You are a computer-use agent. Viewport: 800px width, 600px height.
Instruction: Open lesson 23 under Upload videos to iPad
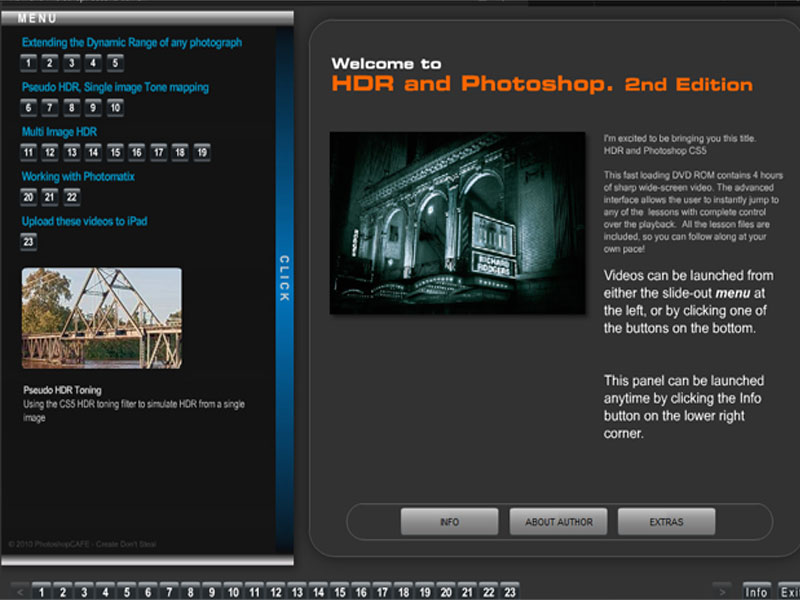tap(29, 242)
